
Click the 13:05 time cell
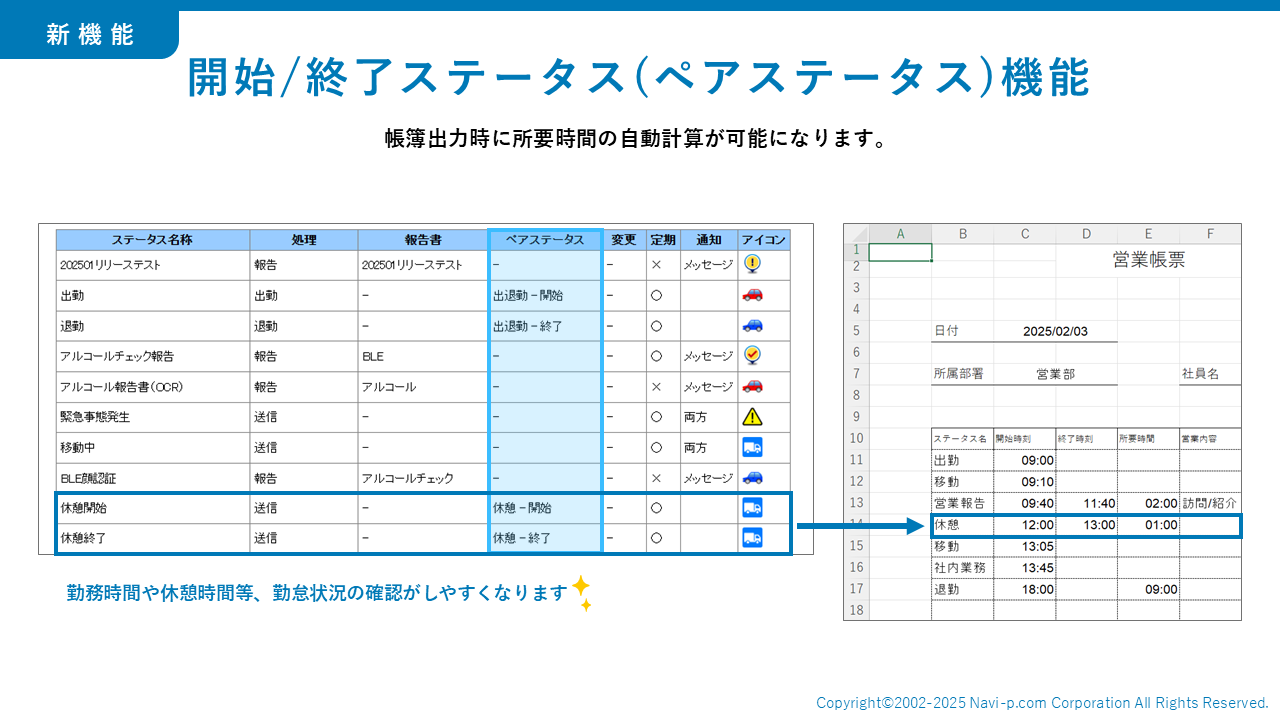[1024, 546]
